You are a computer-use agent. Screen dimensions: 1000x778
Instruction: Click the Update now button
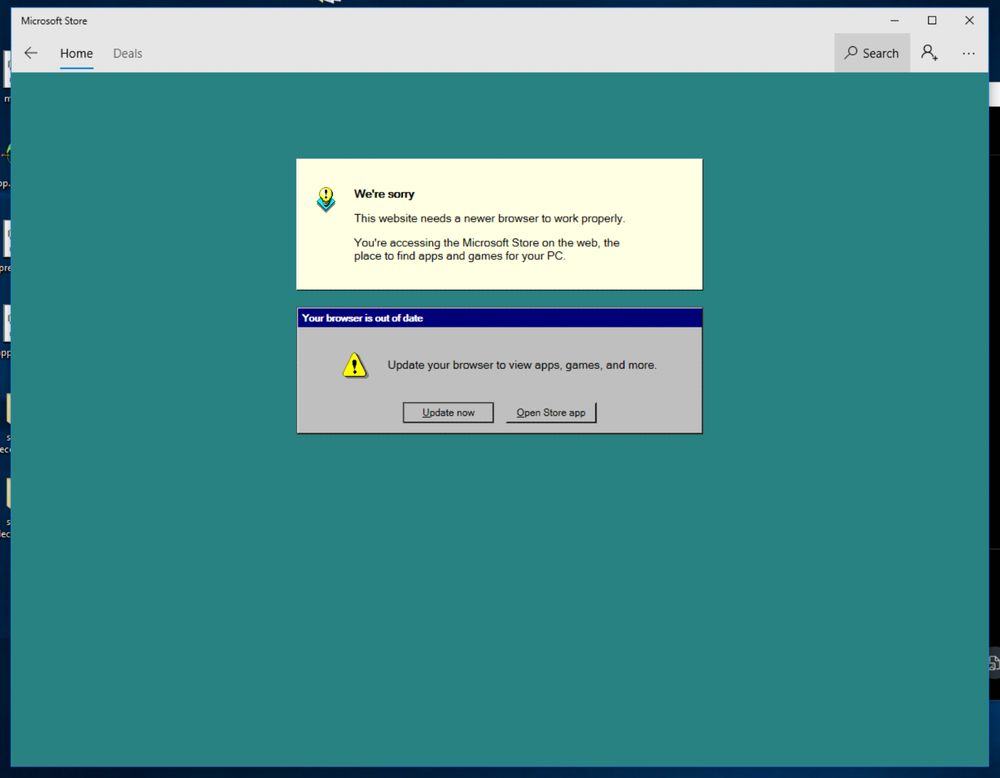(448, 413)
